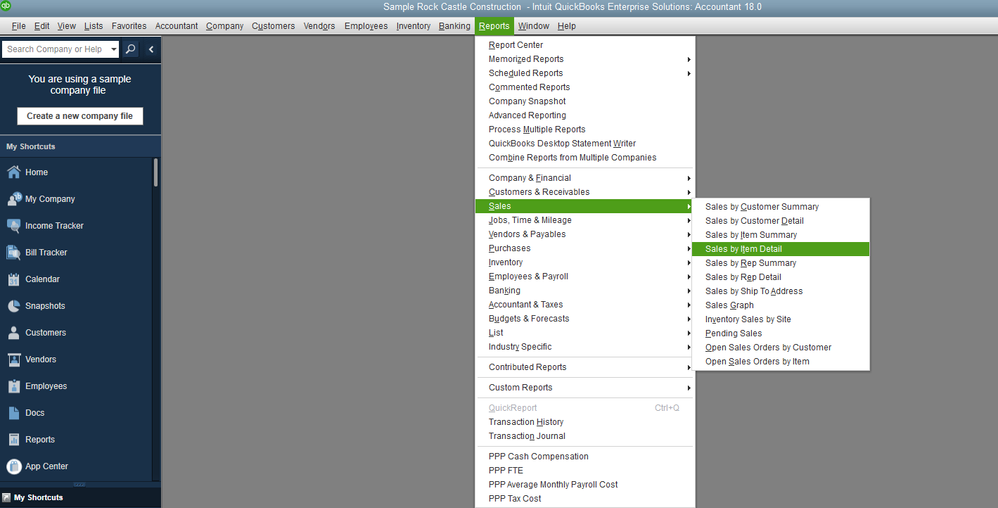Expand the Industry Specific submenu
The width and height of the screenshot is (998, 508).
(585, 346)
